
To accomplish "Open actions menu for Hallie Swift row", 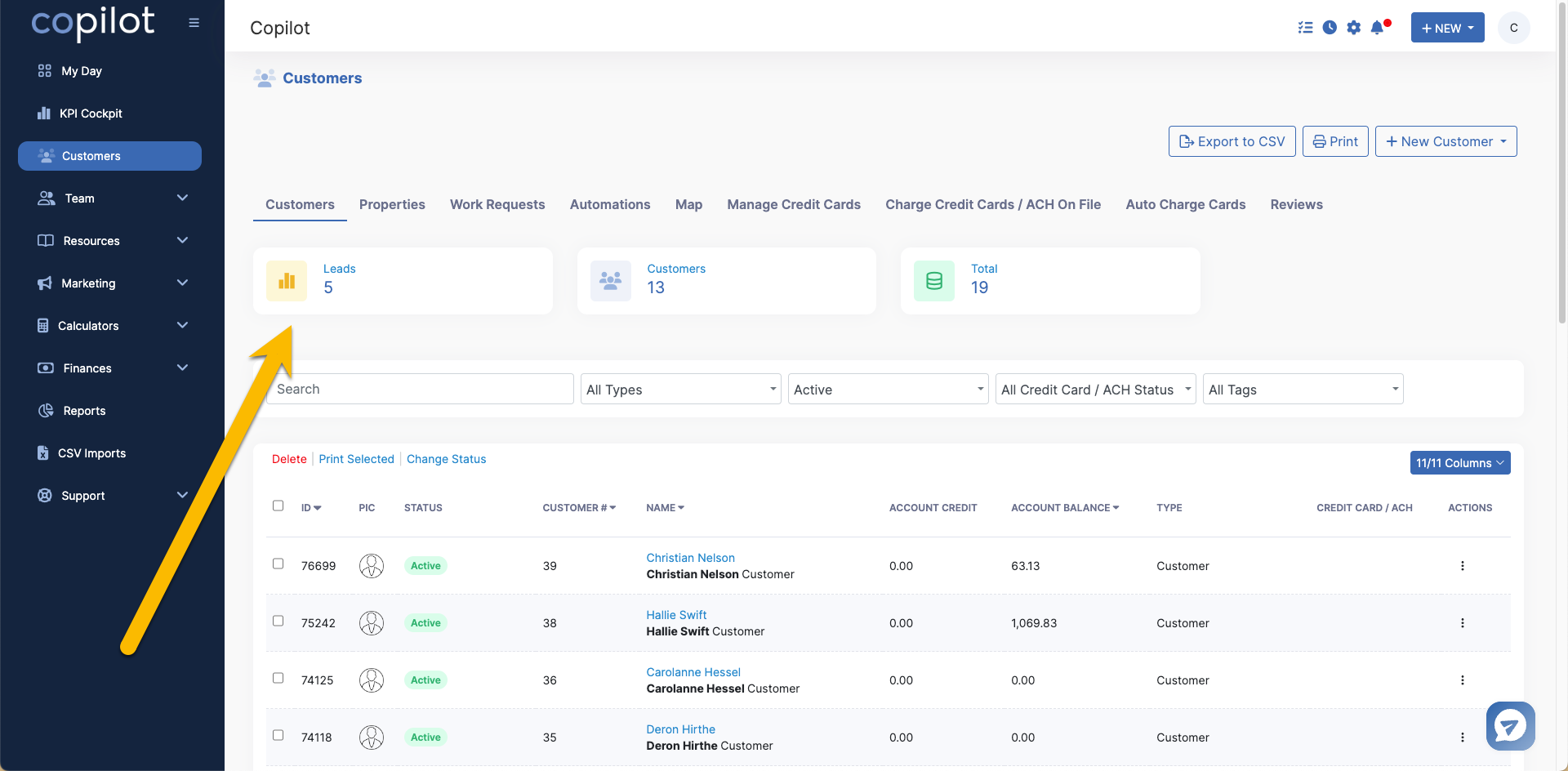I will (x=1462, y=623).
